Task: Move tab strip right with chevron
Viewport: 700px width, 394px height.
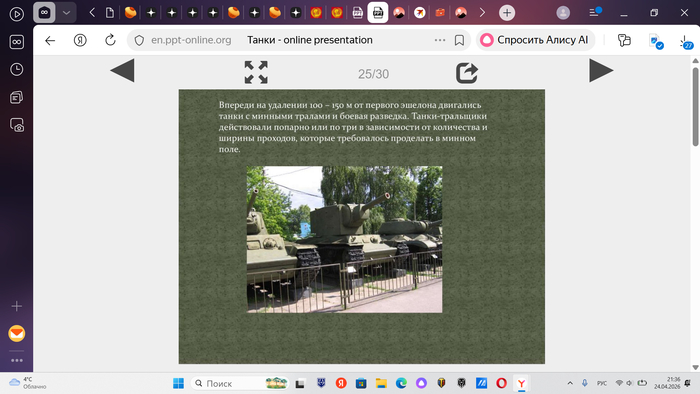Action: pyautogui.click(x=482, y=13)
